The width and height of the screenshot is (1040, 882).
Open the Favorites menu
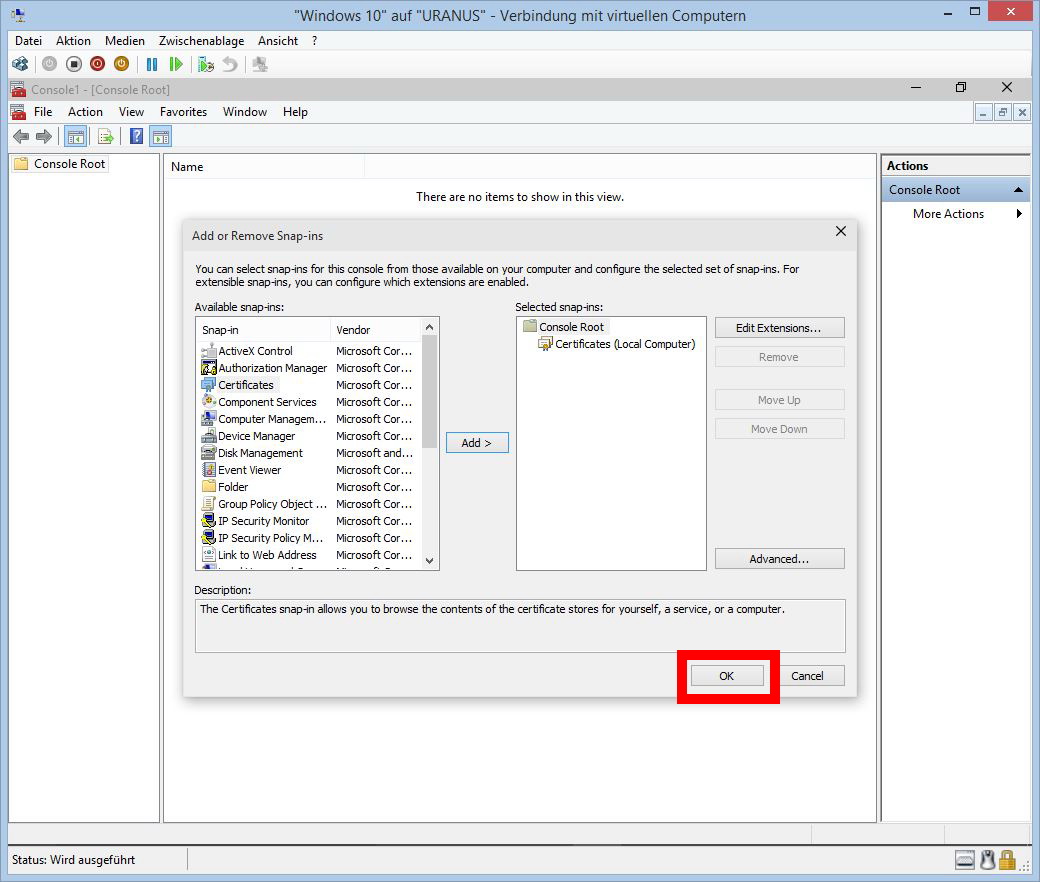click(183, 112)
